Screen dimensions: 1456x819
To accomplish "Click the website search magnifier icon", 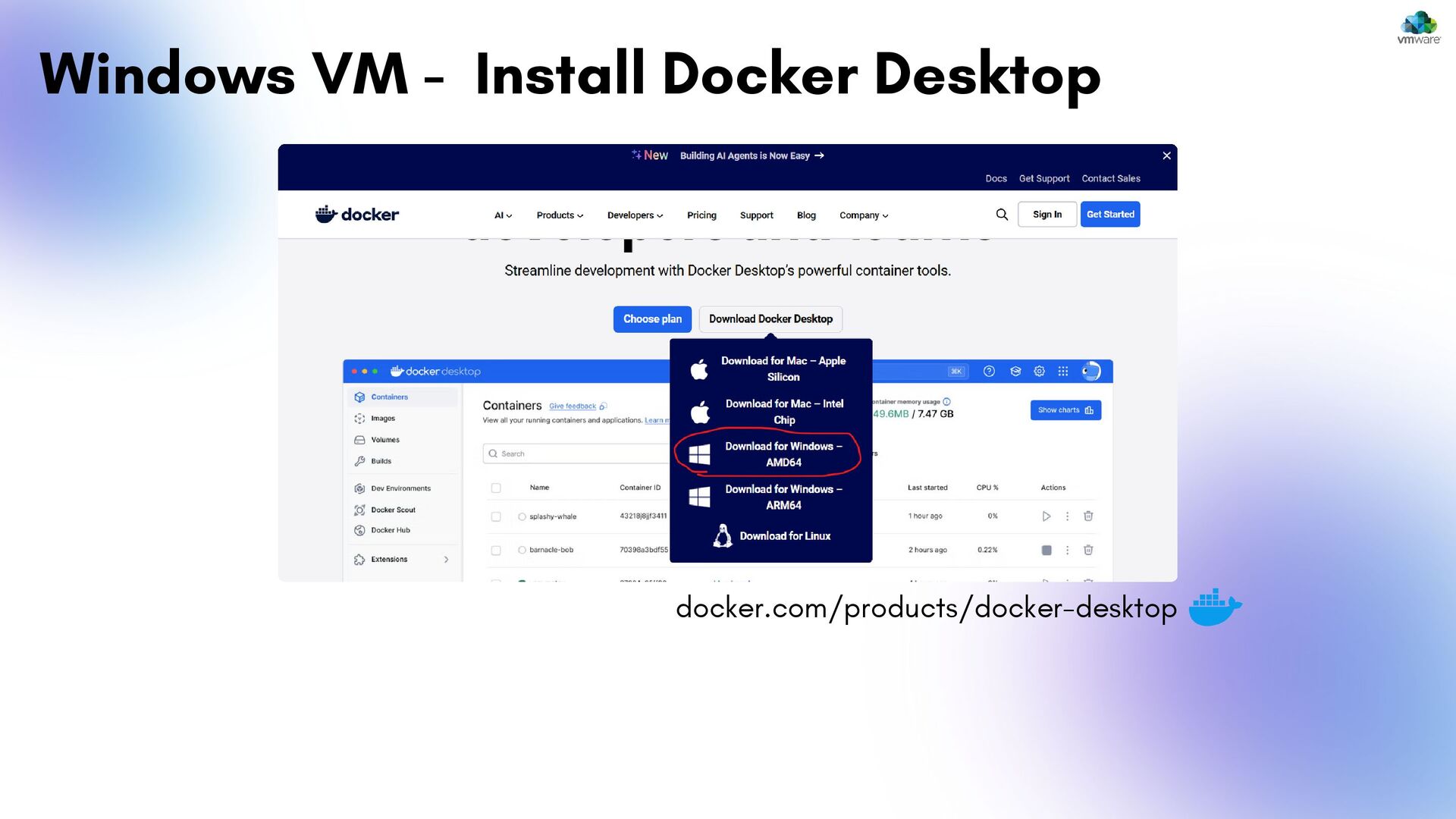I will pyautogui.click(x=1002, y=215).
